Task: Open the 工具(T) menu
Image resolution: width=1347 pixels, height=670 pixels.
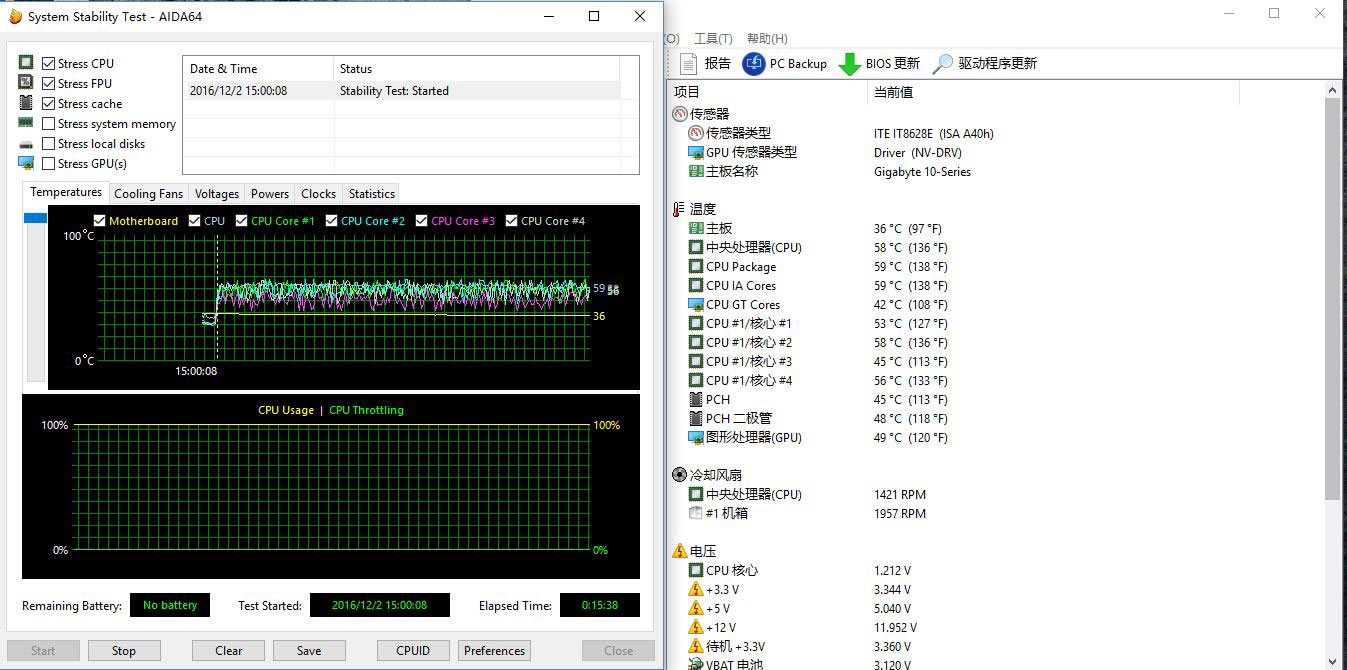Action: (713, 38)
